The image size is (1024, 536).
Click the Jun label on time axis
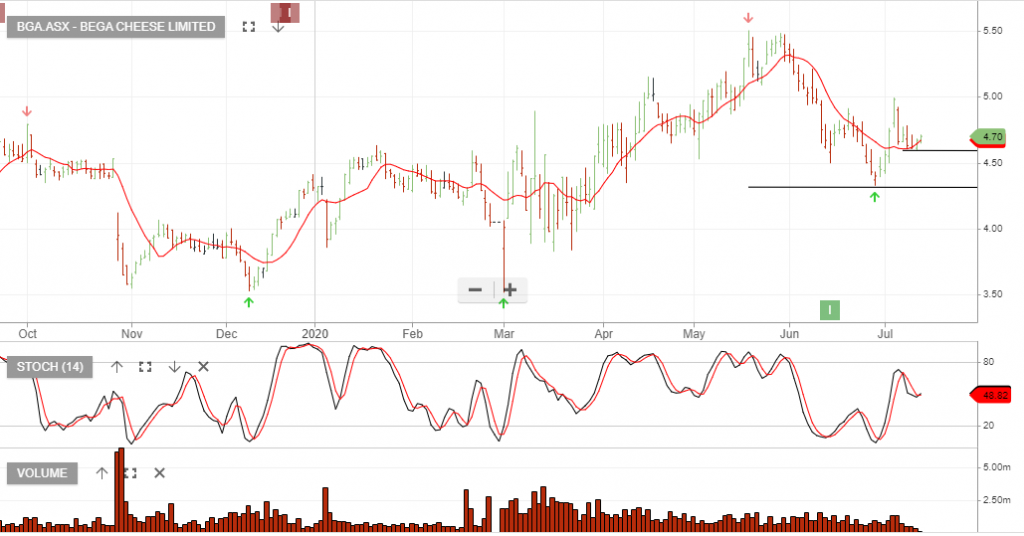[789, 334]
